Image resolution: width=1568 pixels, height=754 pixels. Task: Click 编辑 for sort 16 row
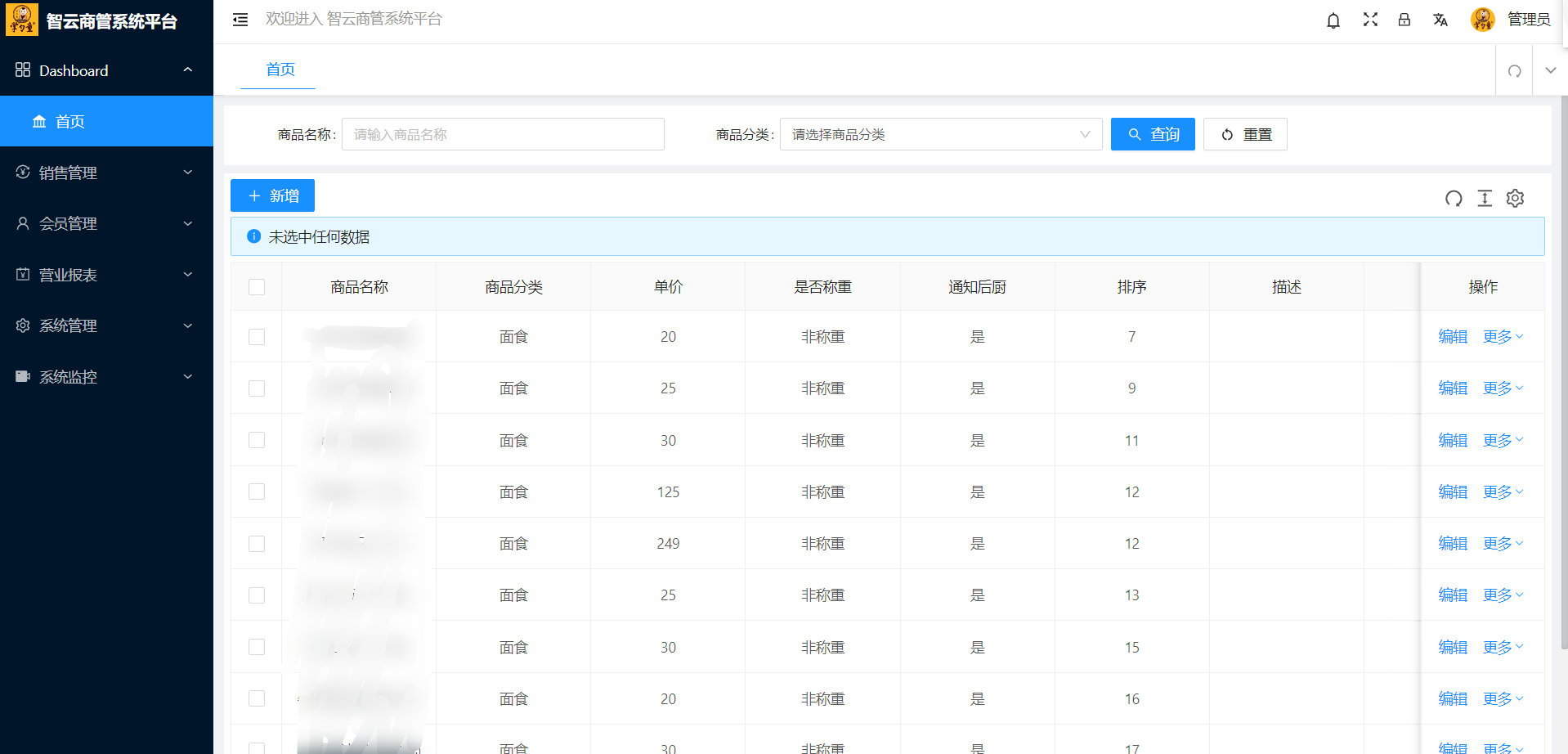tap(1453, 698)
